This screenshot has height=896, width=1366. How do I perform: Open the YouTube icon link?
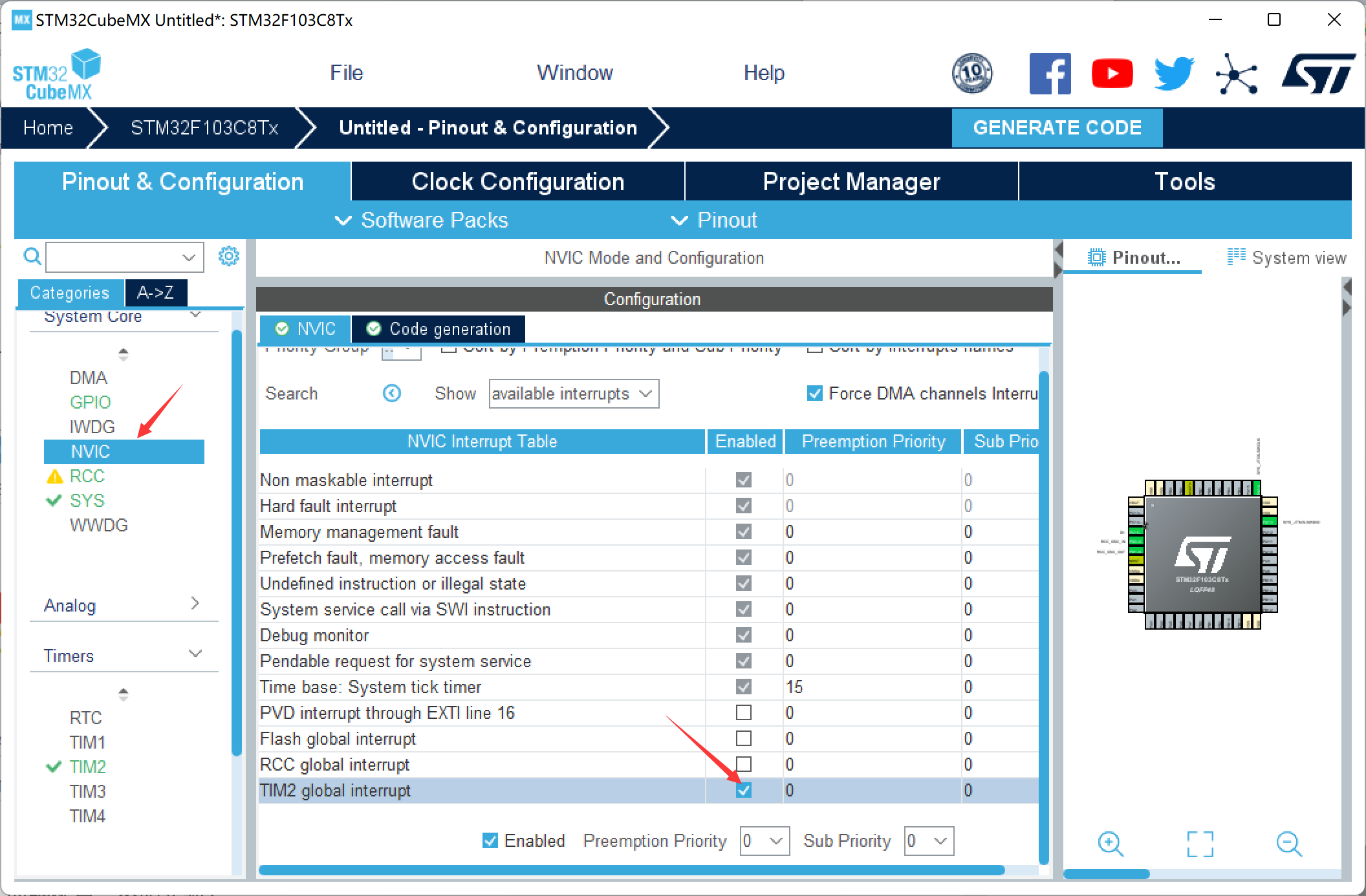click(x=1112, y=74)
